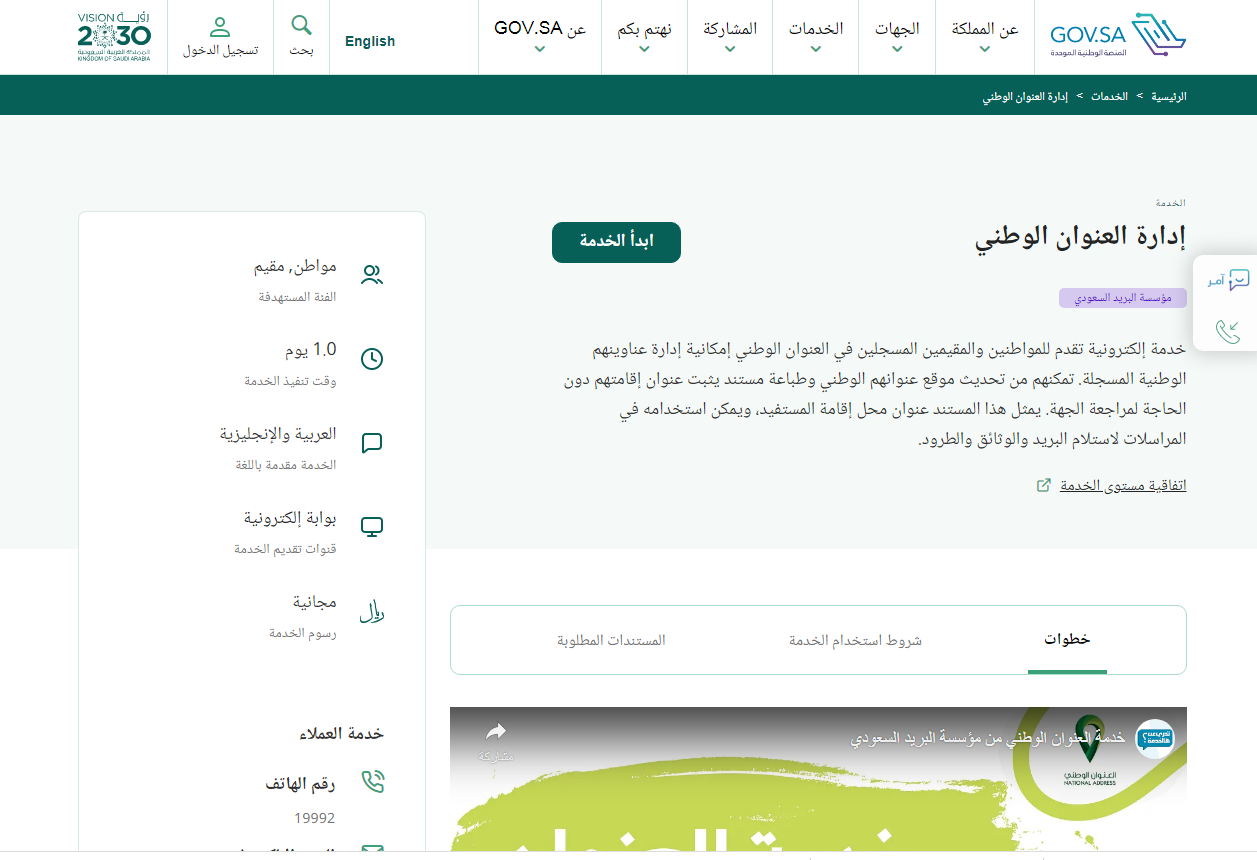
Task: Open the اتفاقية مستوى الخدمة link
Action: pyautogui.click(x=1122, y=485)
